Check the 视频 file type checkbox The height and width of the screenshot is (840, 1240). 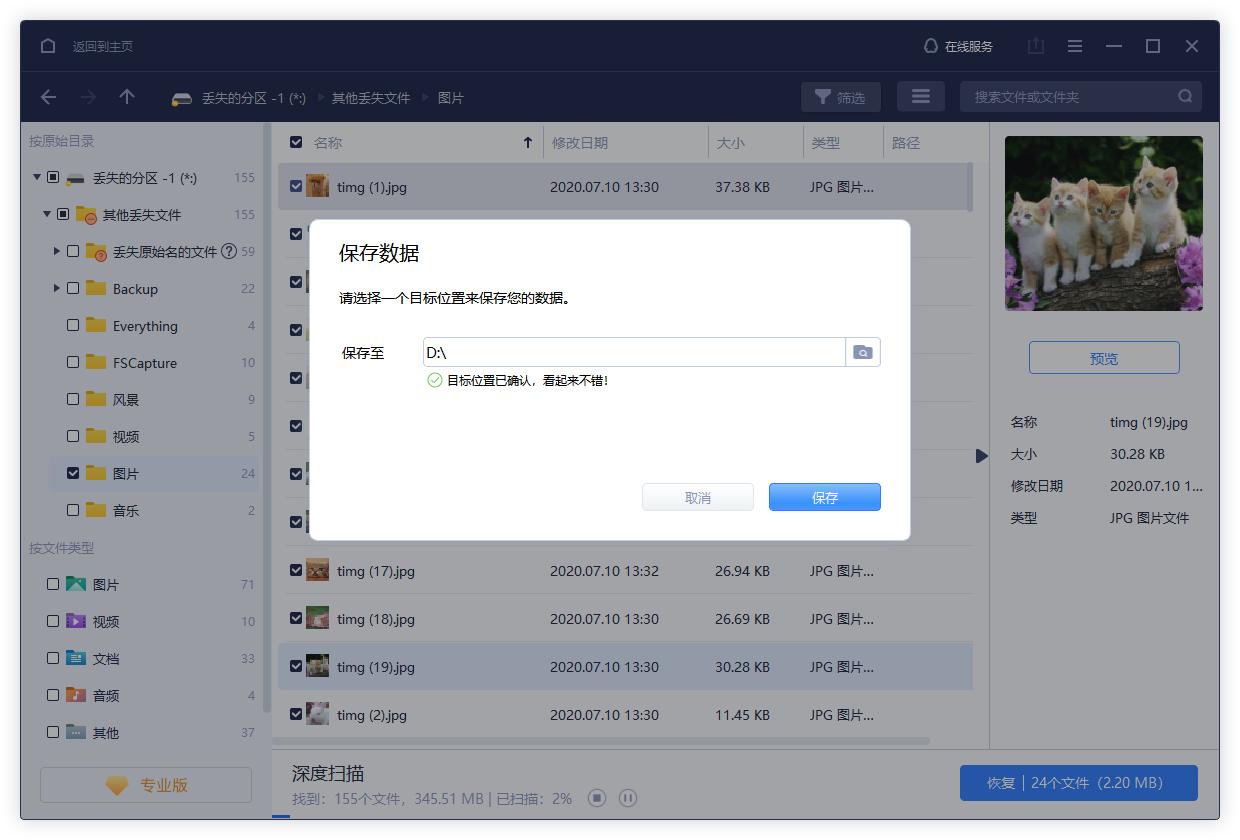click(54, 621)
